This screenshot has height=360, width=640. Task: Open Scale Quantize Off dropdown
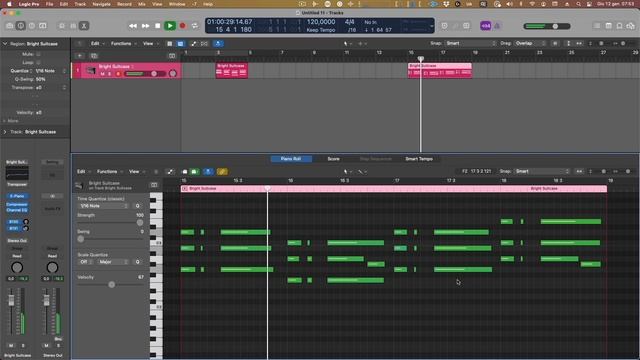click(85, 262)
